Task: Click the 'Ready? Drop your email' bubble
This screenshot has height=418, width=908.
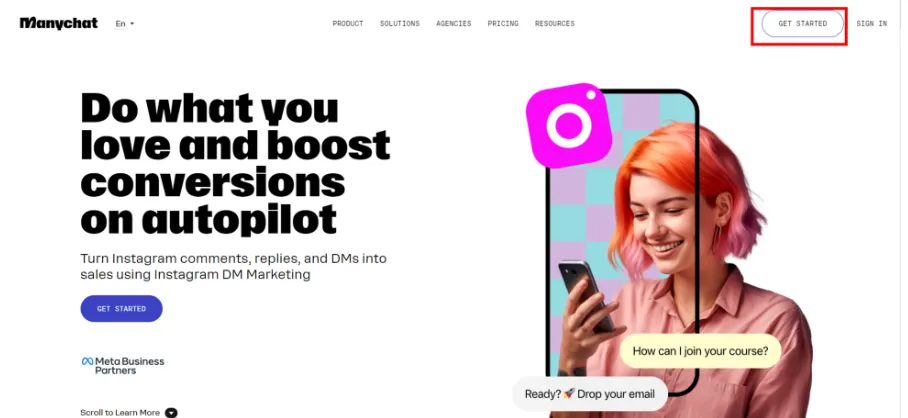Action: (590, 394)
